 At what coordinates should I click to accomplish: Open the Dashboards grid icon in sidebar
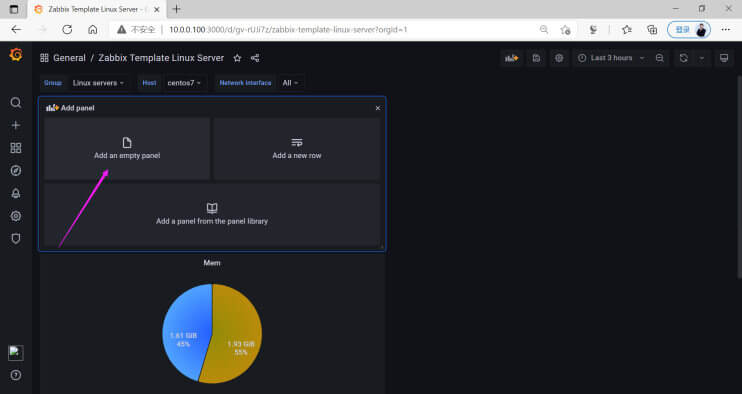(16, 148)
